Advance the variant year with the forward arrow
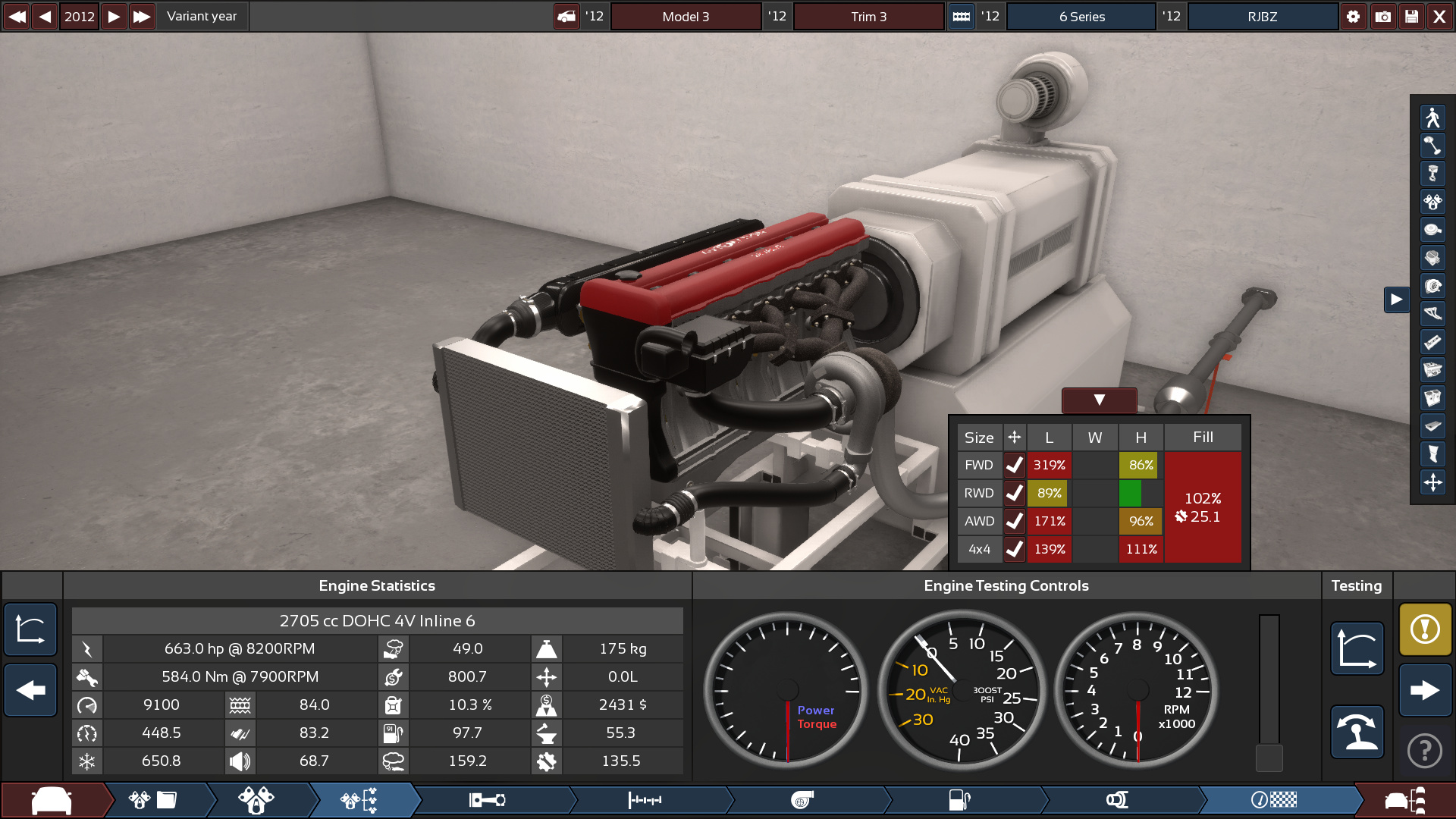 pos(112,16)
